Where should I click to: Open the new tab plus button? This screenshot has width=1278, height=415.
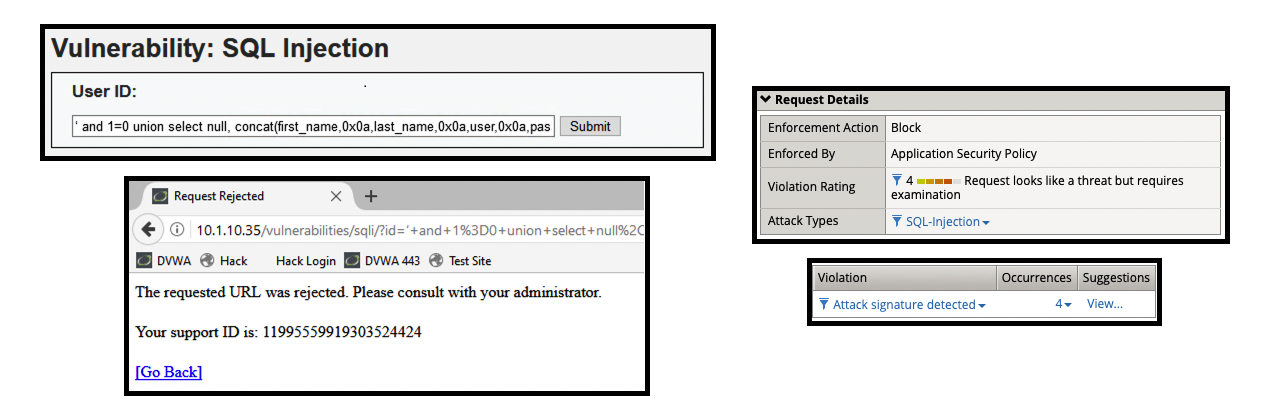tap(371, 196)
